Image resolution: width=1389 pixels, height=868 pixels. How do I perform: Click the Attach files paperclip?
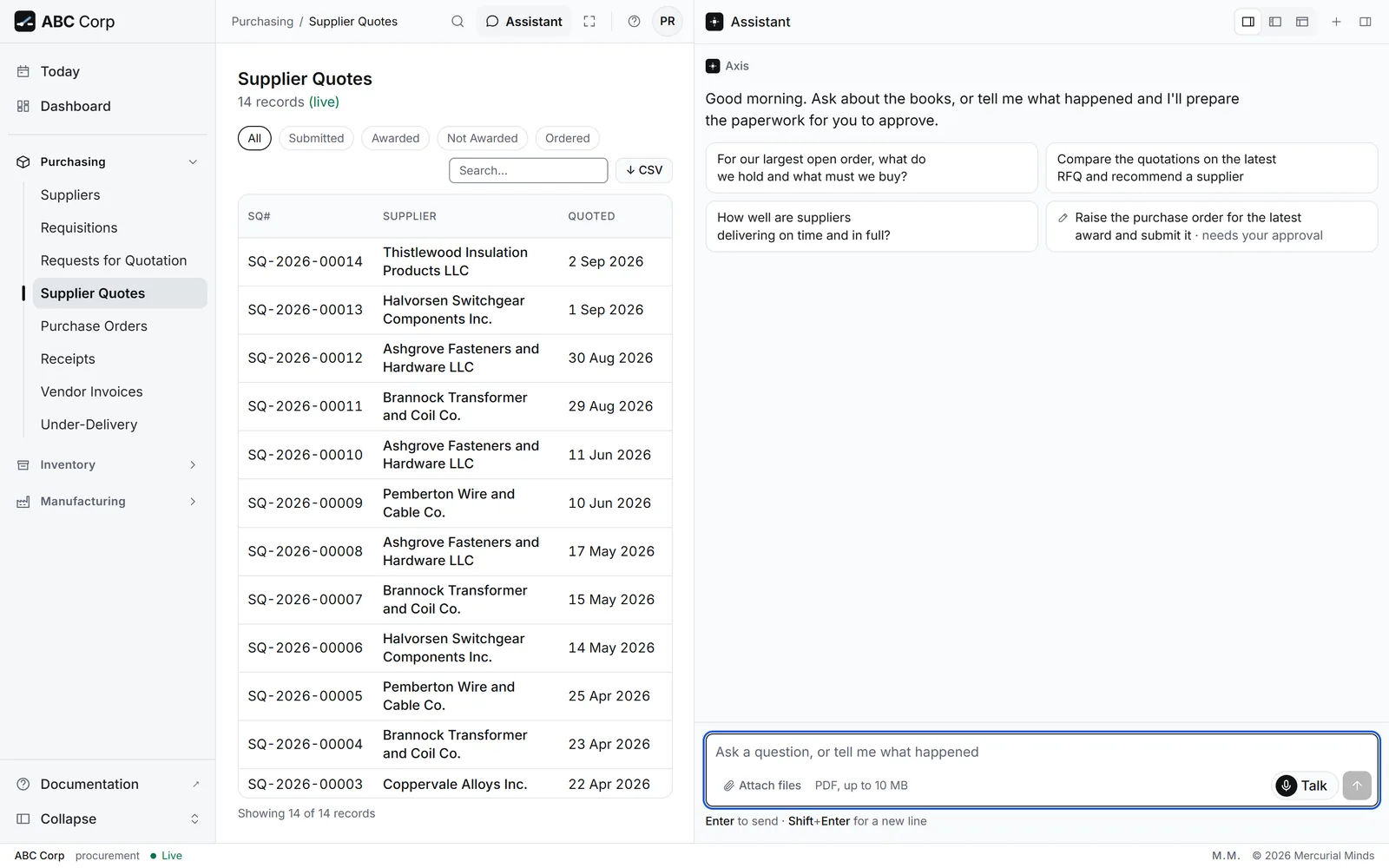click(x=729, y=786)
